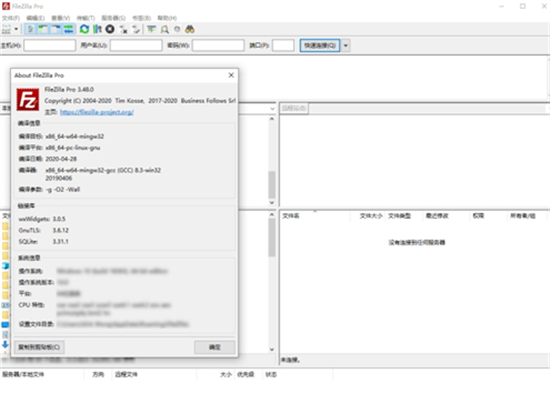Click local tree scrollbar down arrow
550x414 pixels.
pyautogui.click(x=272, y=202)
